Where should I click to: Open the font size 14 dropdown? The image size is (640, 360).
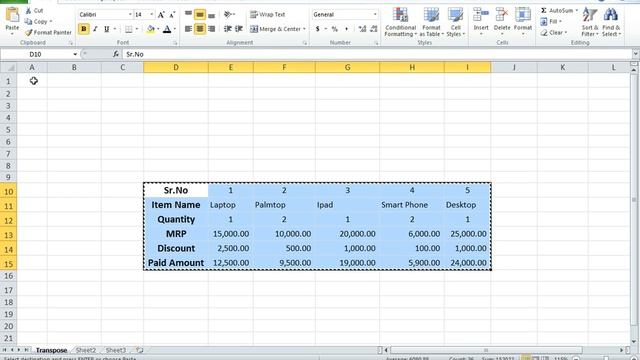coord(152,15)
